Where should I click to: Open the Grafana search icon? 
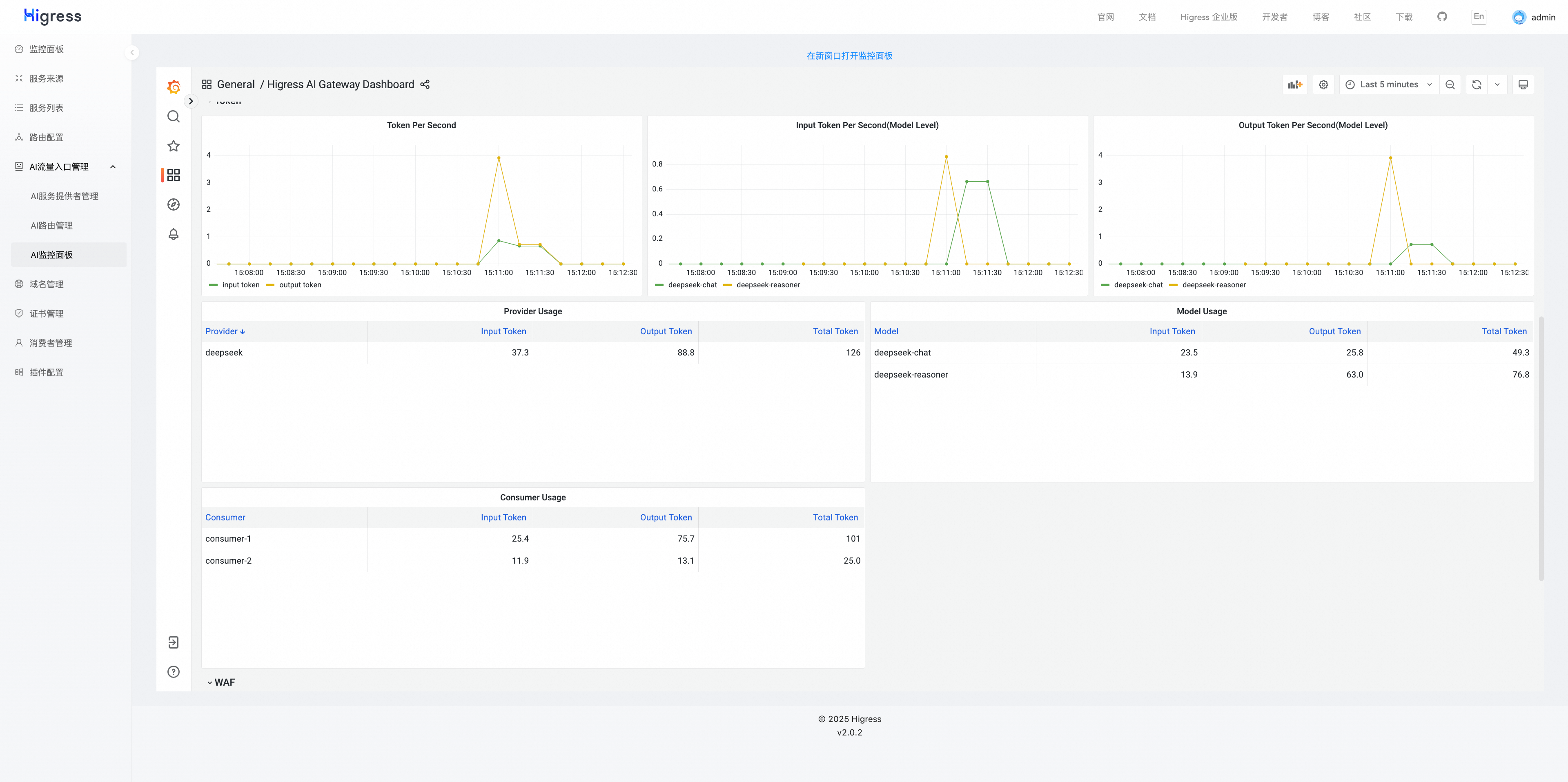[x=174, y=116]
